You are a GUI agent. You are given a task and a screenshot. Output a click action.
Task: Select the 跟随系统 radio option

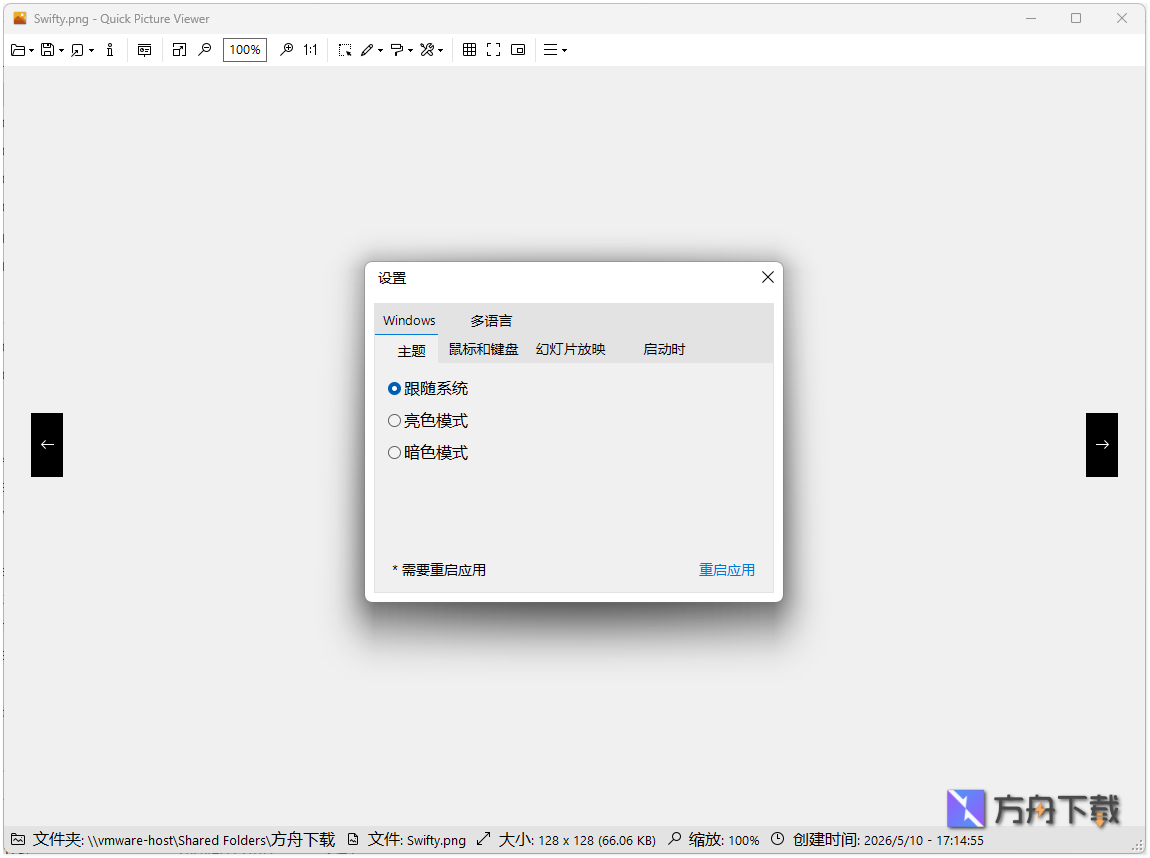[x=428, y=389]
